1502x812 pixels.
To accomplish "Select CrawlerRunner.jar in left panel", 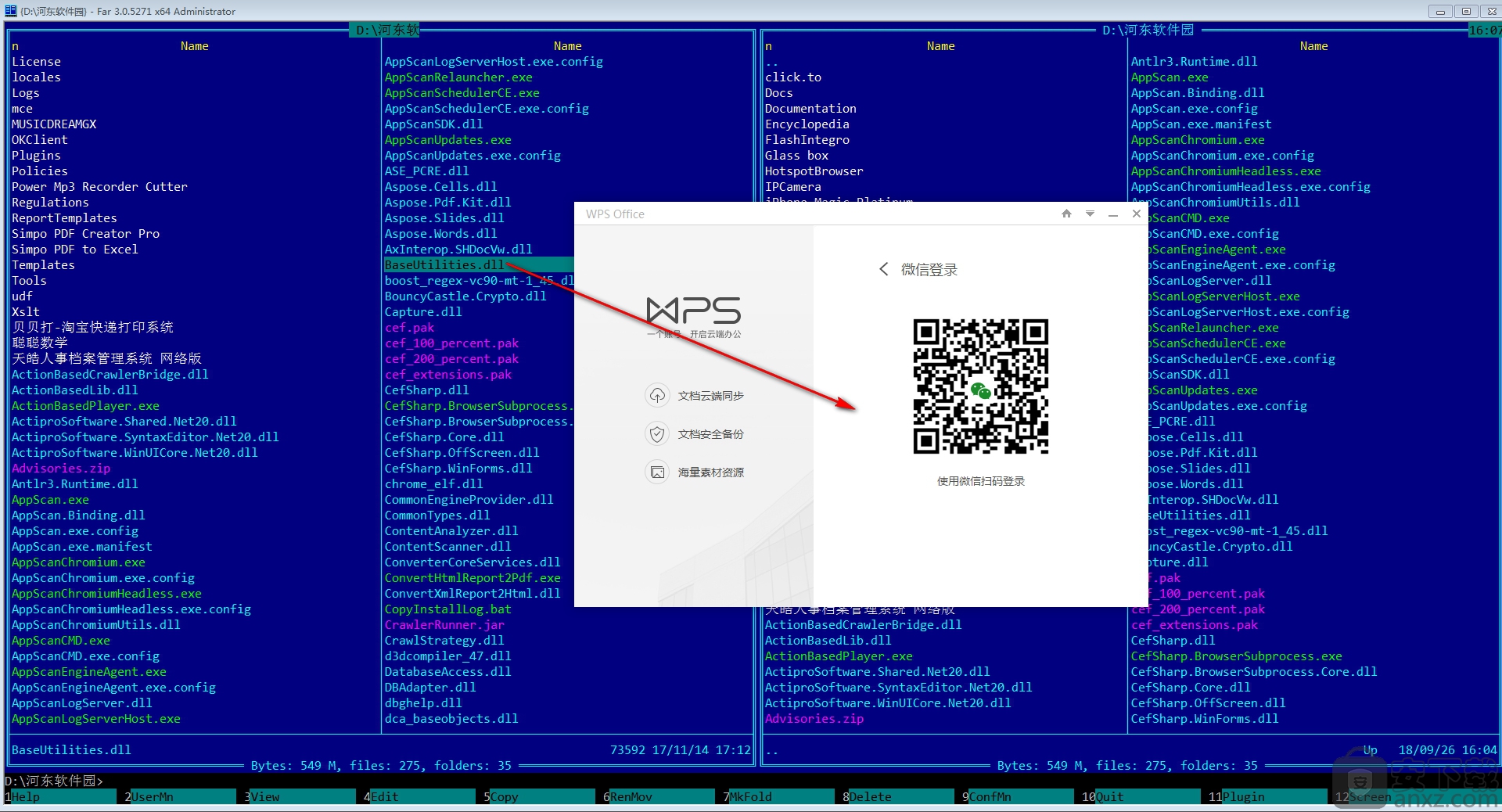I will click(x=444, y=624).
